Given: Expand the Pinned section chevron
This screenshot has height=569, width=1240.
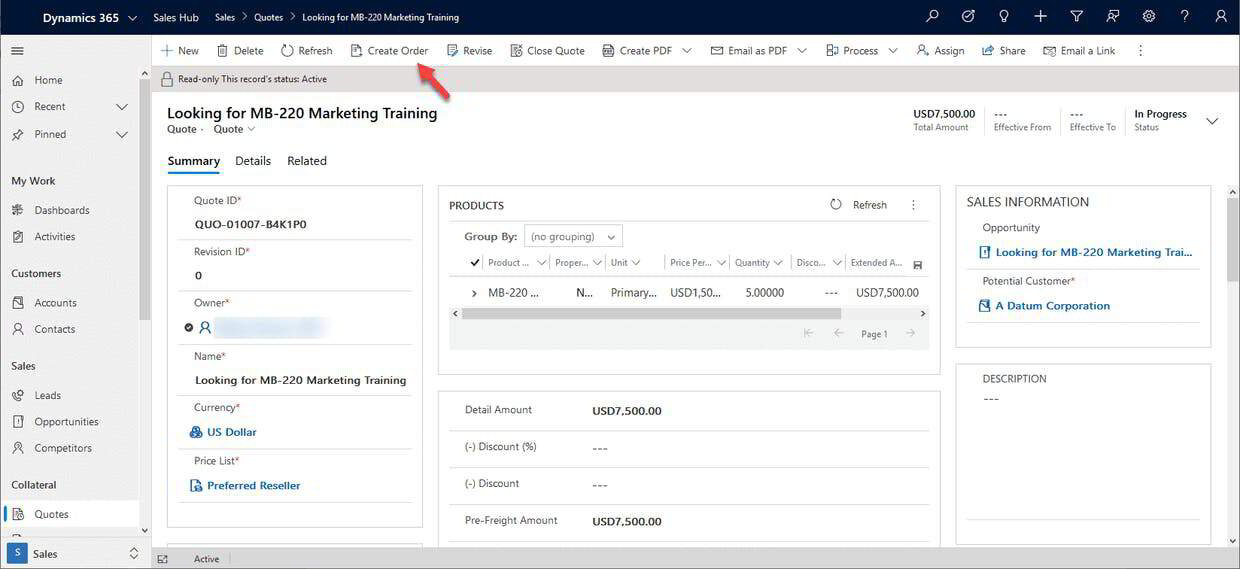Looking at the screenshot, I should click(122, 135).
